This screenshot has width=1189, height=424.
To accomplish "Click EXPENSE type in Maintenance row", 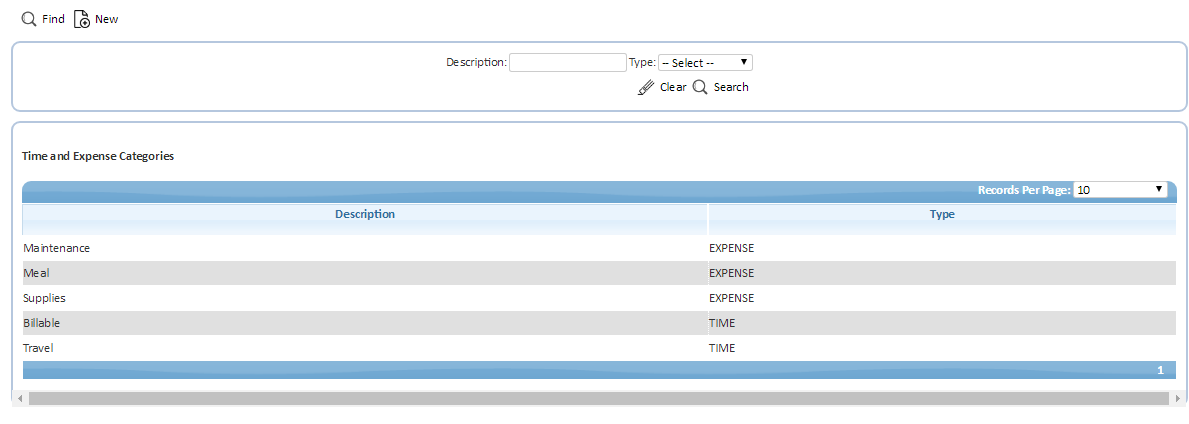I will pos(732,248).
